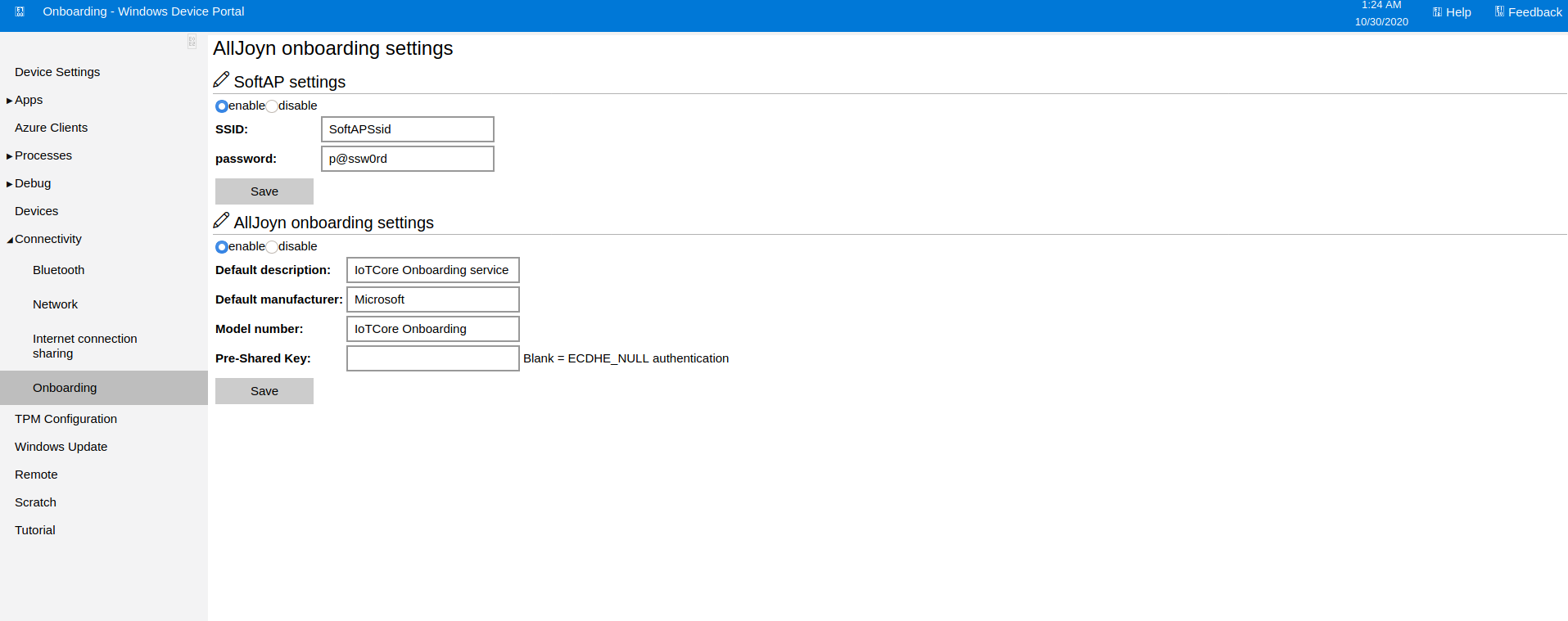Open the Windows Update page
Screen dimensions: 1568x621
(61, 447)
